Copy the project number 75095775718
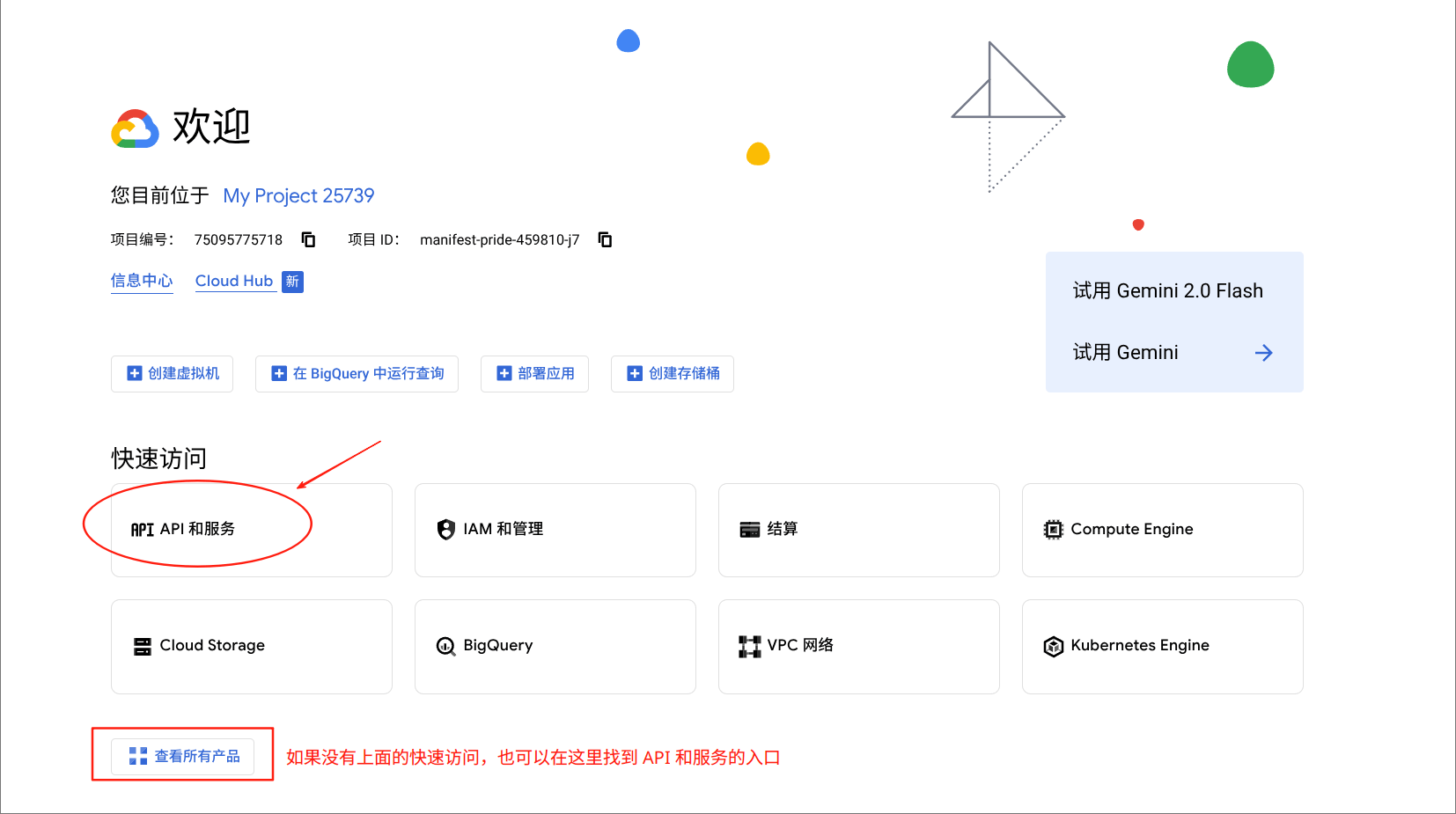This screenshot has height=814, width=1456. (308, 239)
